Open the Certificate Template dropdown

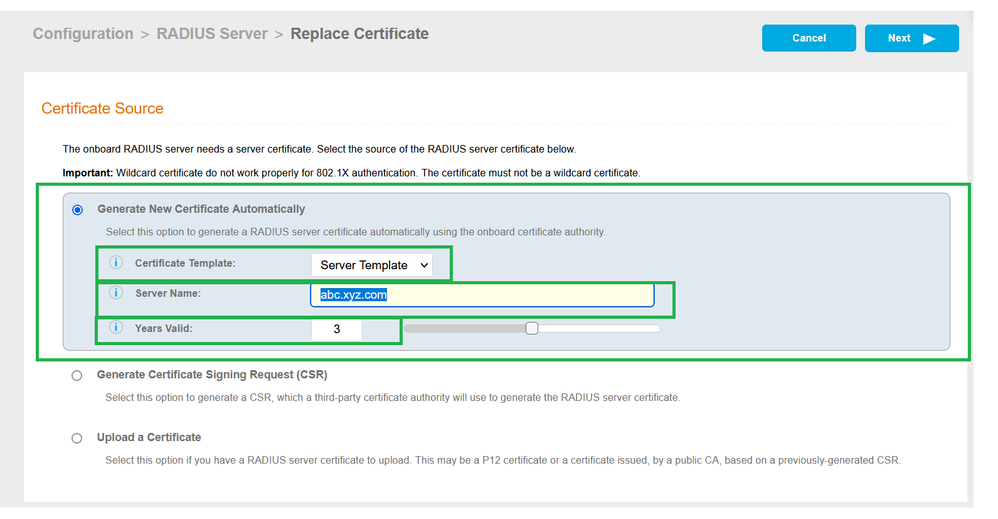point(372,265)
